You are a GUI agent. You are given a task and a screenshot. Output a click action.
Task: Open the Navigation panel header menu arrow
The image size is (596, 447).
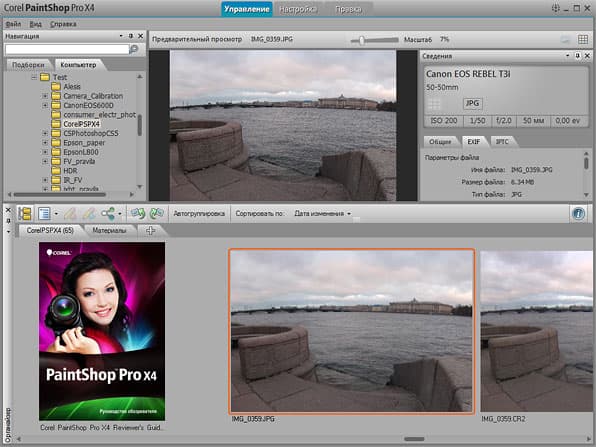coord(121,36)
